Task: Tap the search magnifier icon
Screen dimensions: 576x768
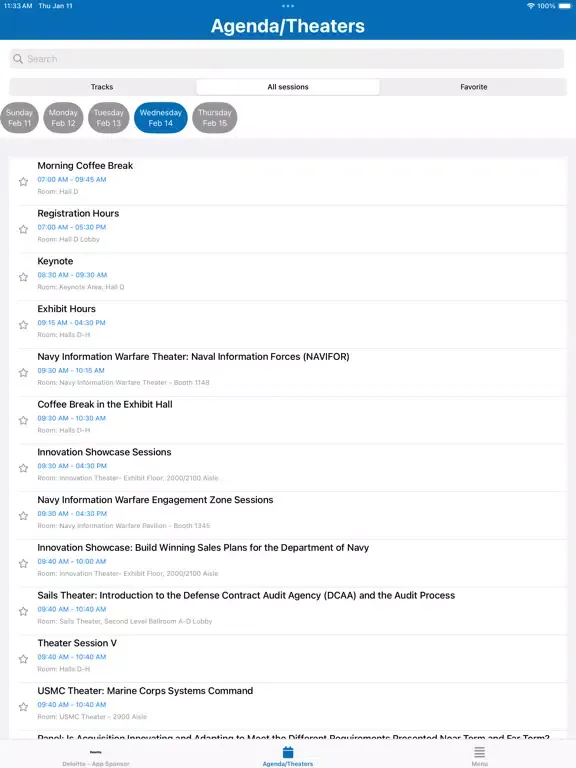Action: (18, 59)
